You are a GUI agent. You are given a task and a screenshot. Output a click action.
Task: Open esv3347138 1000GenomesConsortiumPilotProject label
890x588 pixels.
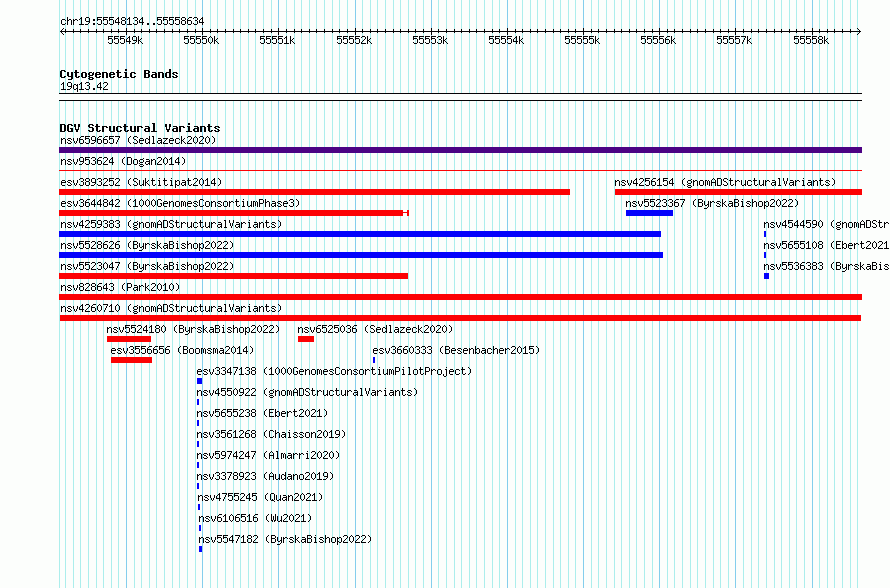click(x=334, y=371)
